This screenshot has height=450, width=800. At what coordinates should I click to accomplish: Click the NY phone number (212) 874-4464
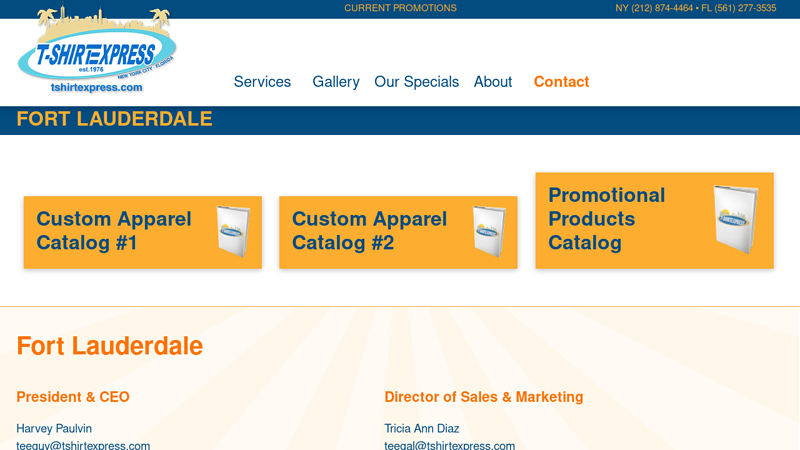pyautogui.click(x=655, y=8)
